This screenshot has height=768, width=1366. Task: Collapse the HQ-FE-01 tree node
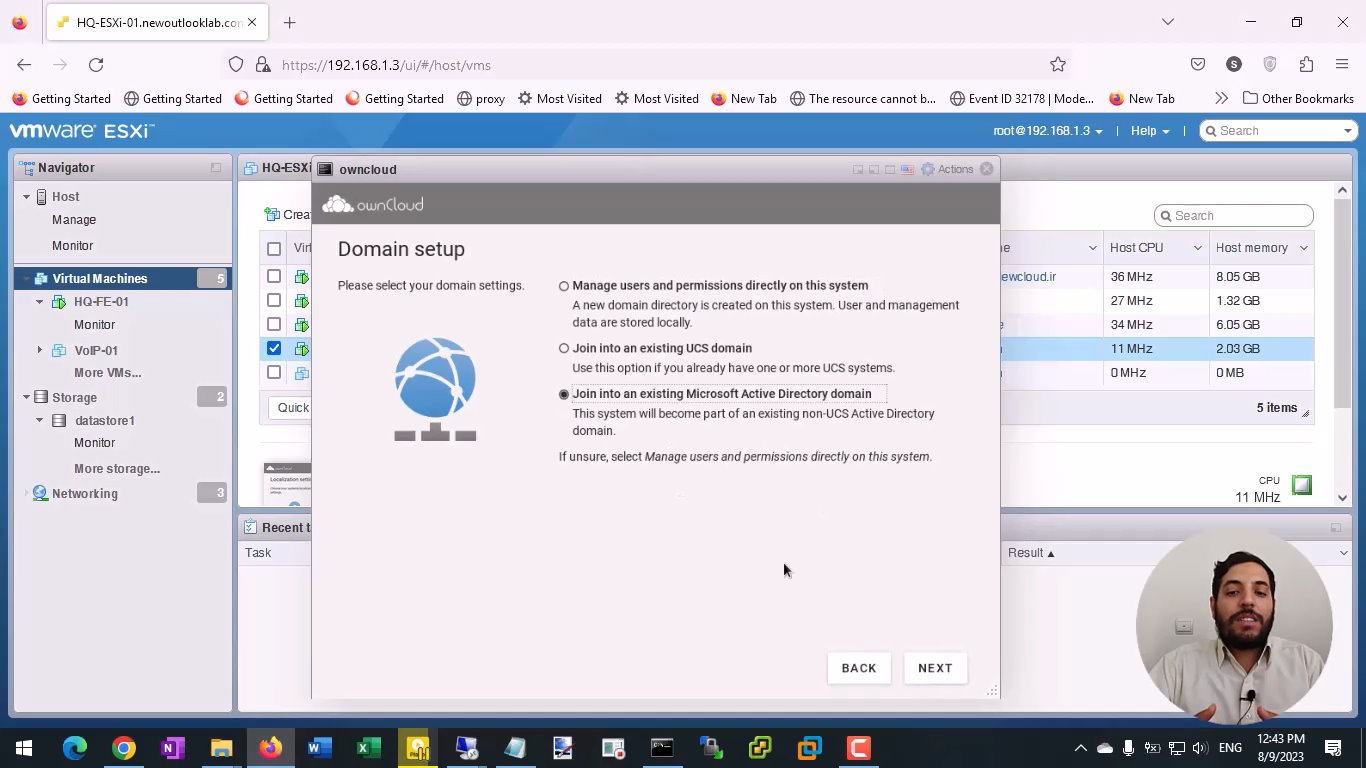40,302
